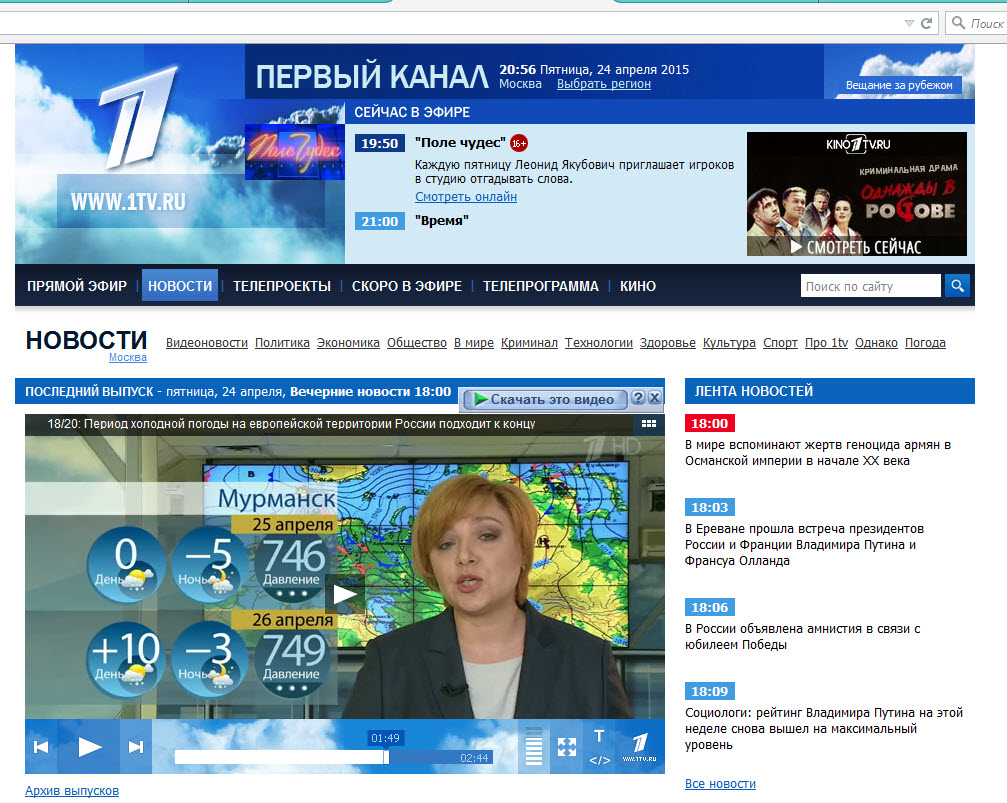1007x803 pixels.
Task: Show the video transcript T icon
Action: 599,736
